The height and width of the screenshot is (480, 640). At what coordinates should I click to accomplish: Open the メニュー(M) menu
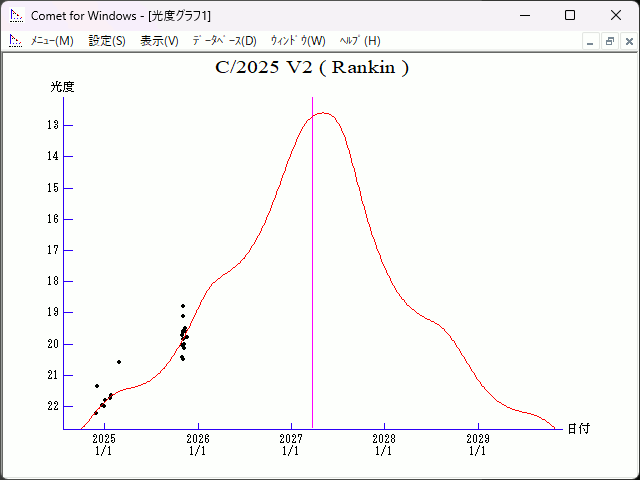click(x=51, y=41)
